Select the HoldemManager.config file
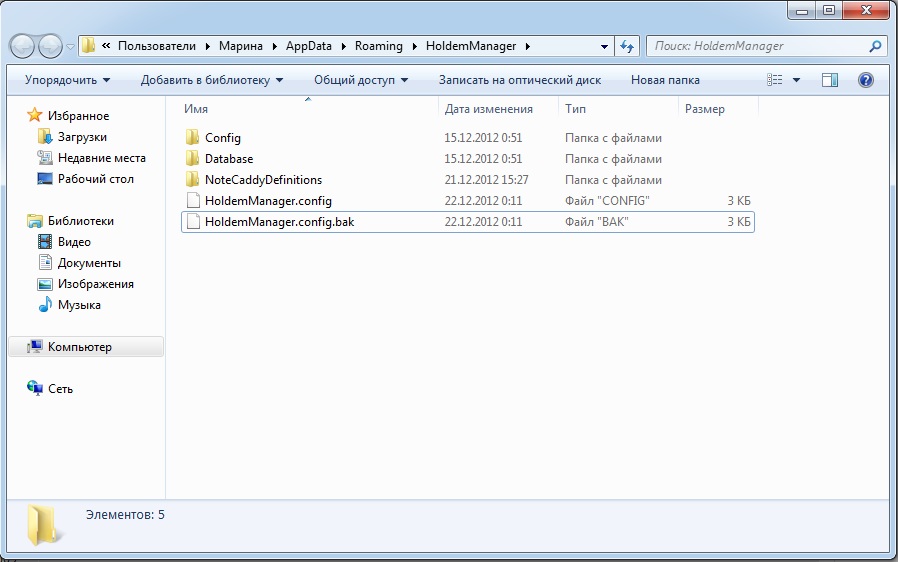Viewport: 898px width, 562px height. pos(268,201)
